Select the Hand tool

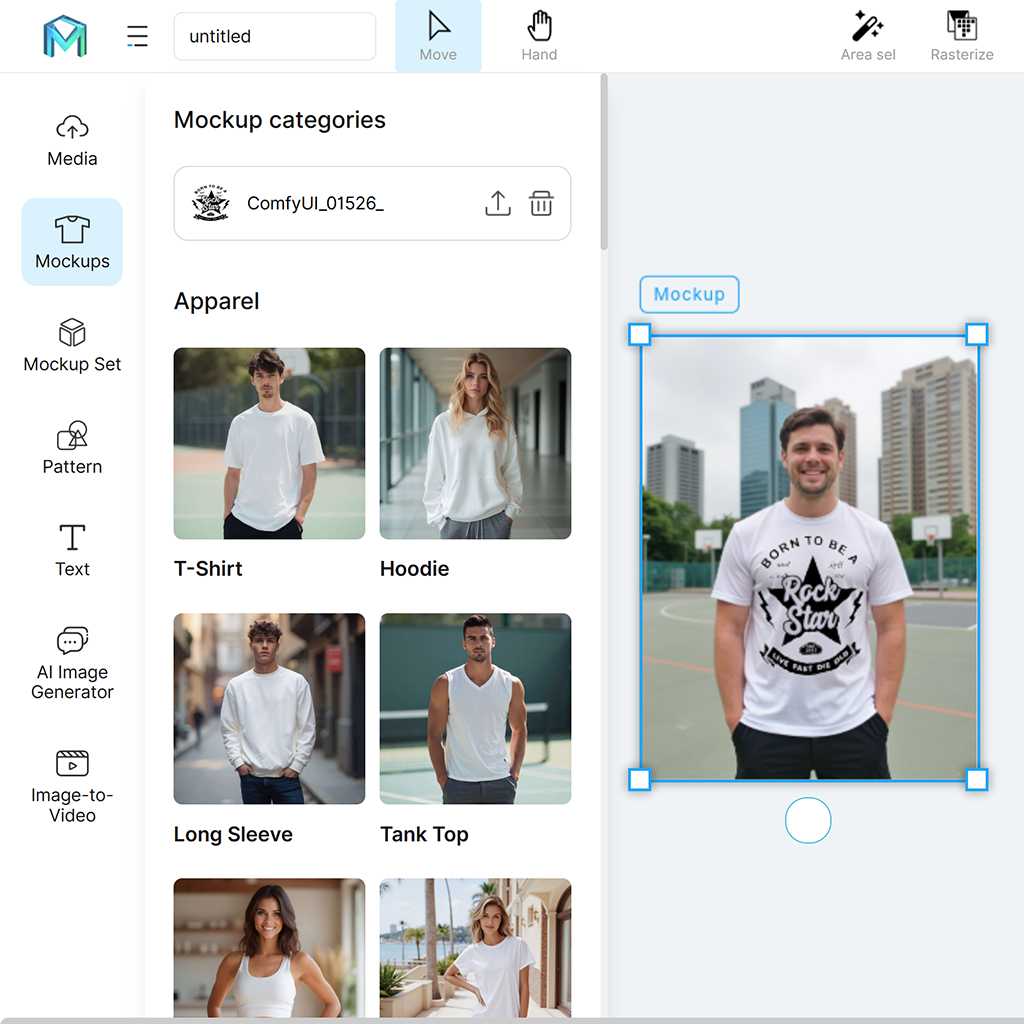point(539,36)
